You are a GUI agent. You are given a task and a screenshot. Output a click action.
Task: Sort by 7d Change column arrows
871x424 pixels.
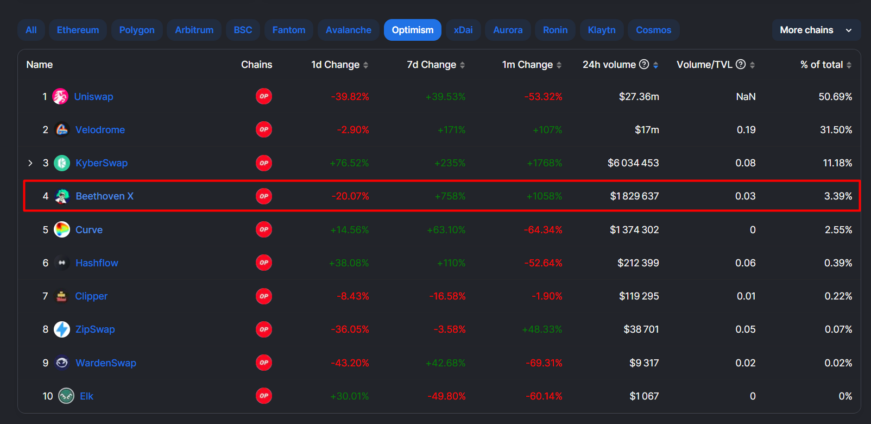point(462,65)
